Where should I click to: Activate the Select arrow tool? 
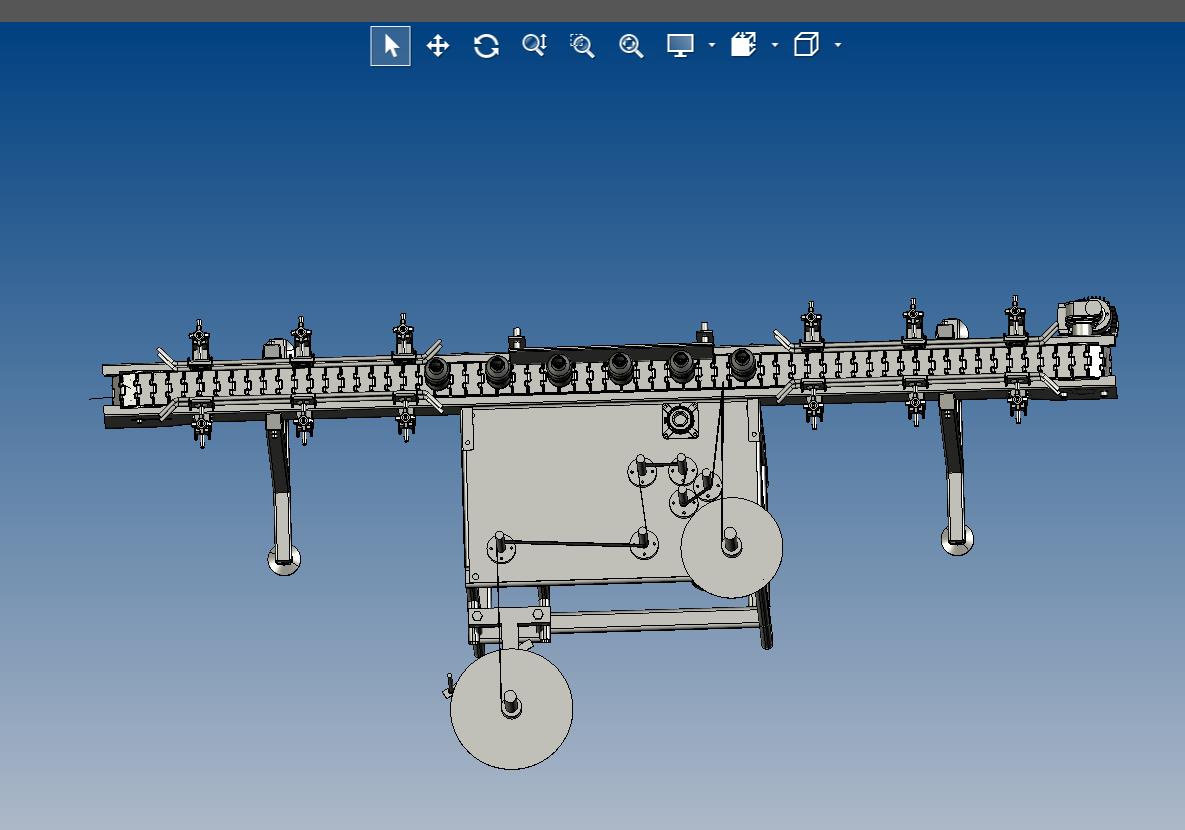[391, 46]
